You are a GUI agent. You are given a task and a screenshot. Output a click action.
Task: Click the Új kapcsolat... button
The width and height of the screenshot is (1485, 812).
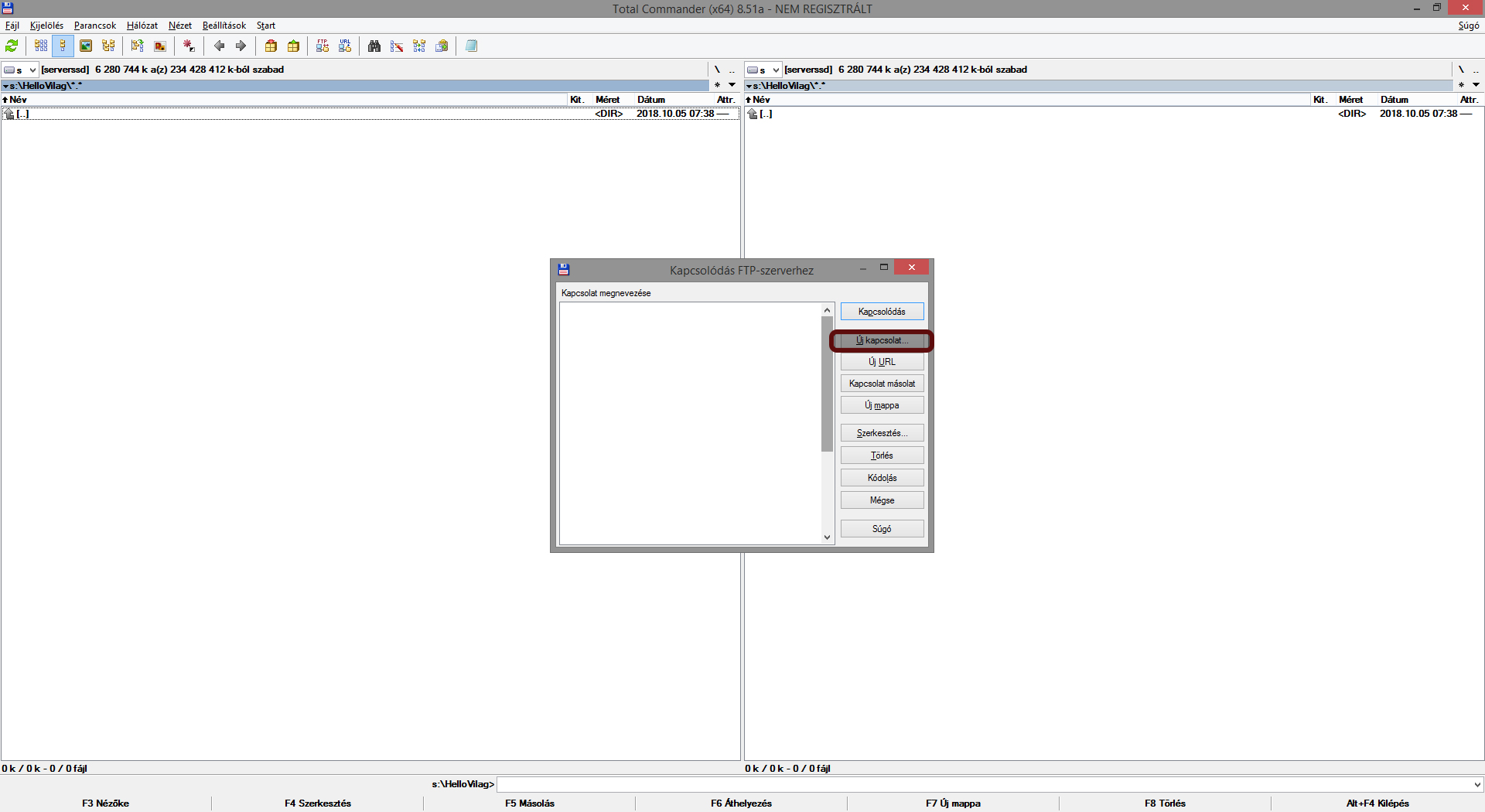(x=882, y=340)
